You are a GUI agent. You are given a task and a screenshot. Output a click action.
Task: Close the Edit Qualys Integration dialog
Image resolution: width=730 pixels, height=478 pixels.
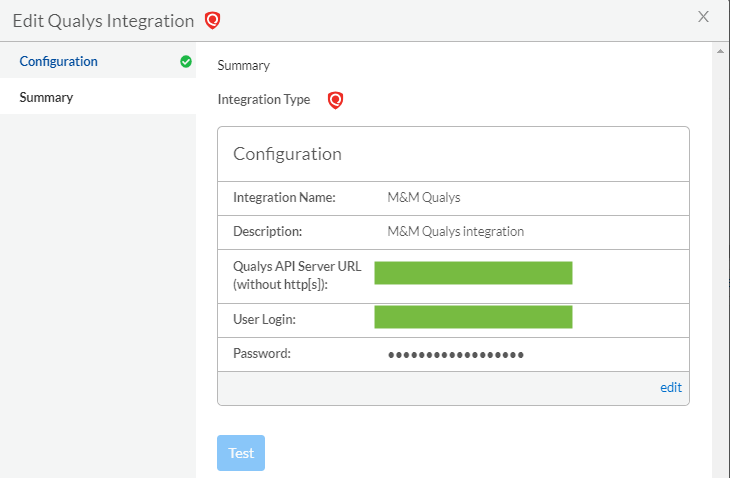(x=704, y=17)
